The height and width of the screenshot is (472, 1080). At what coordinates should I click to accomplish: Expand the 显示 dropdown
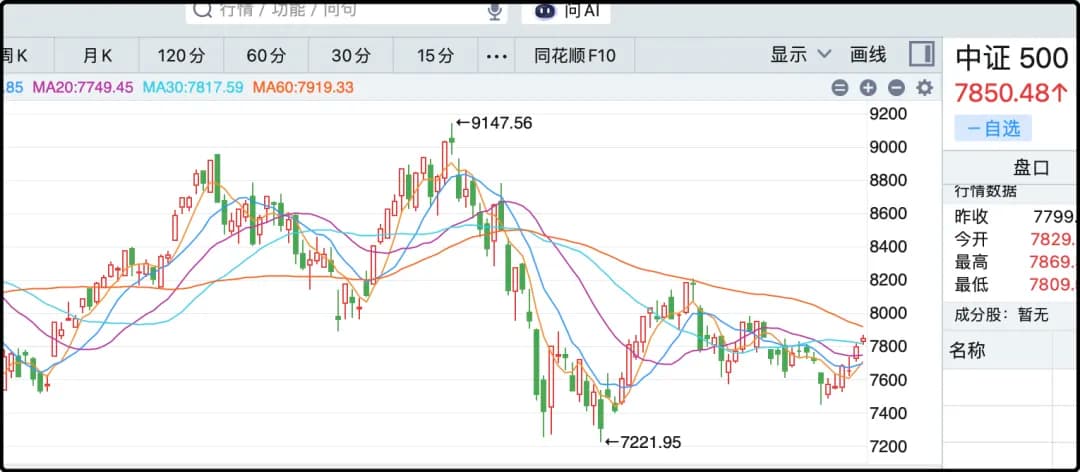pyautogui.click(x=801, y=55)
